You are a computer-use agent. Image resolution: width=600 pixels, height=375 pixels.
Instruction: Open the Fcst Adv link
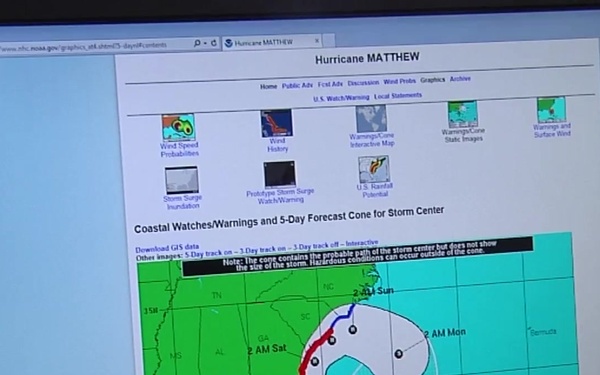coord(330,84)
